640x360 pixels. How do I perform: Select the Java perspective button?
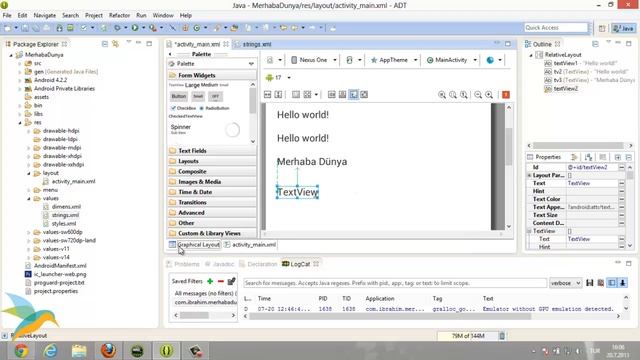623,28
